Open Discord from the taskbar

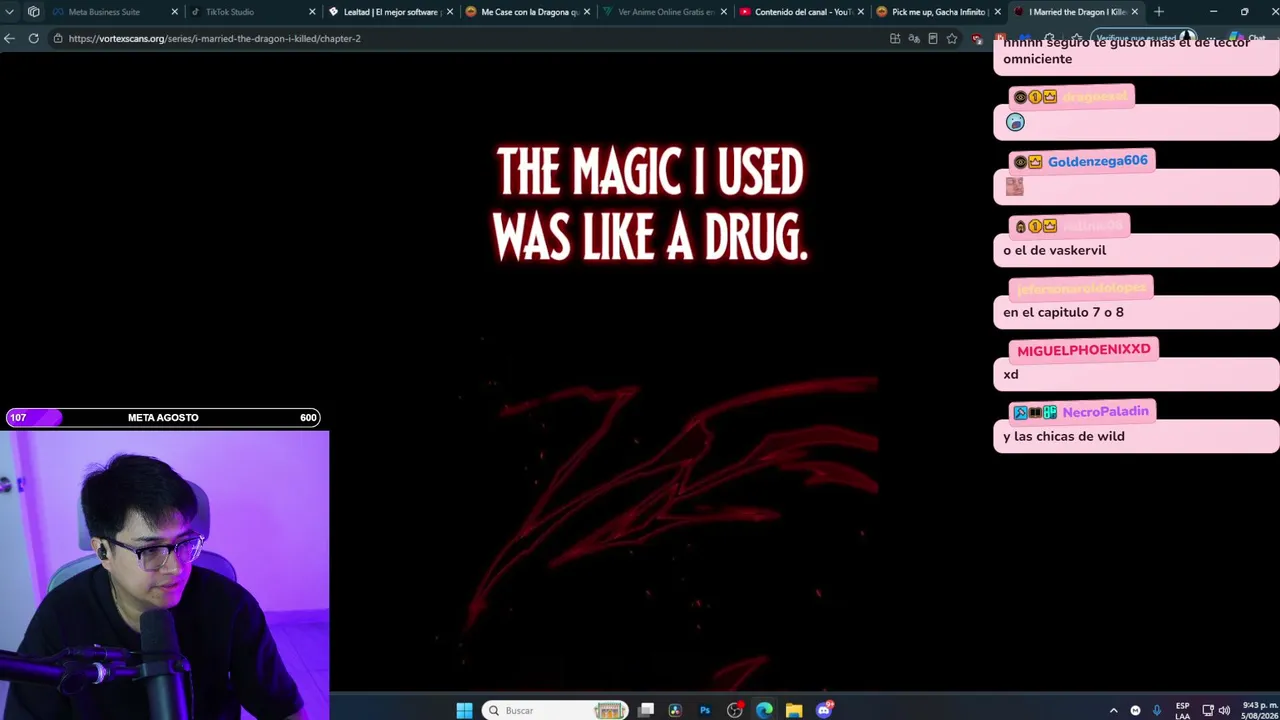(824, 710)
